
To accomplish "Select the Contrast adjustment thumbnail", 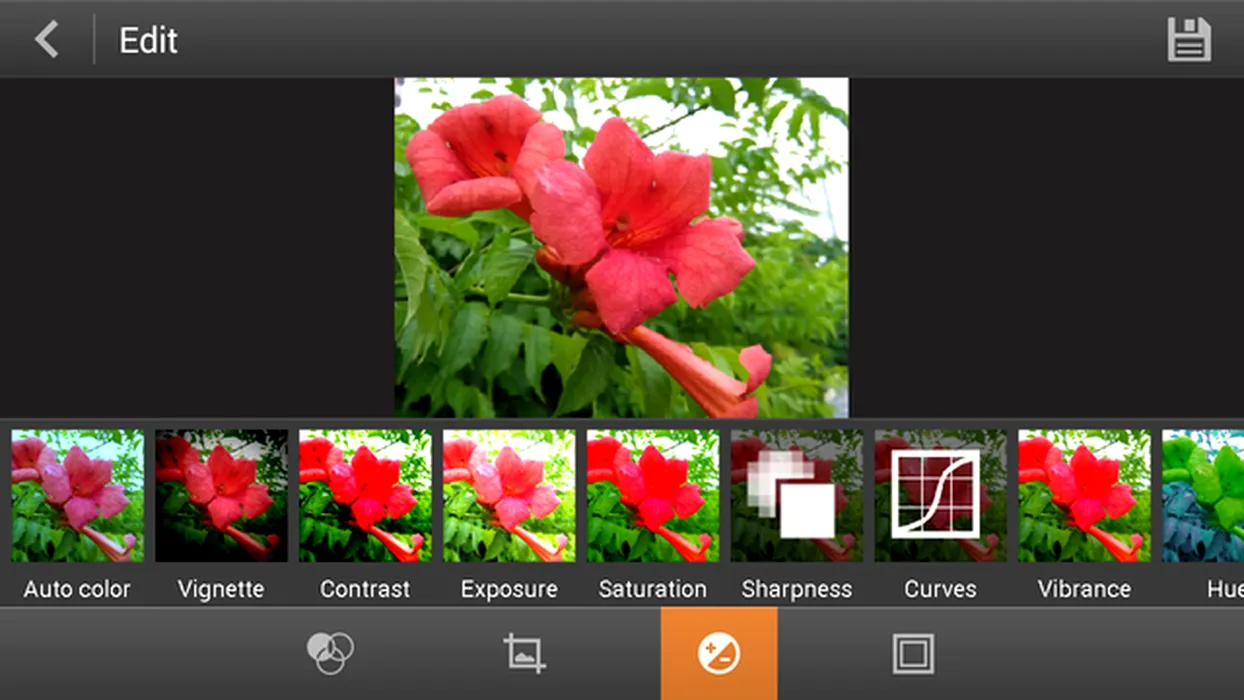I will point(365,496).
